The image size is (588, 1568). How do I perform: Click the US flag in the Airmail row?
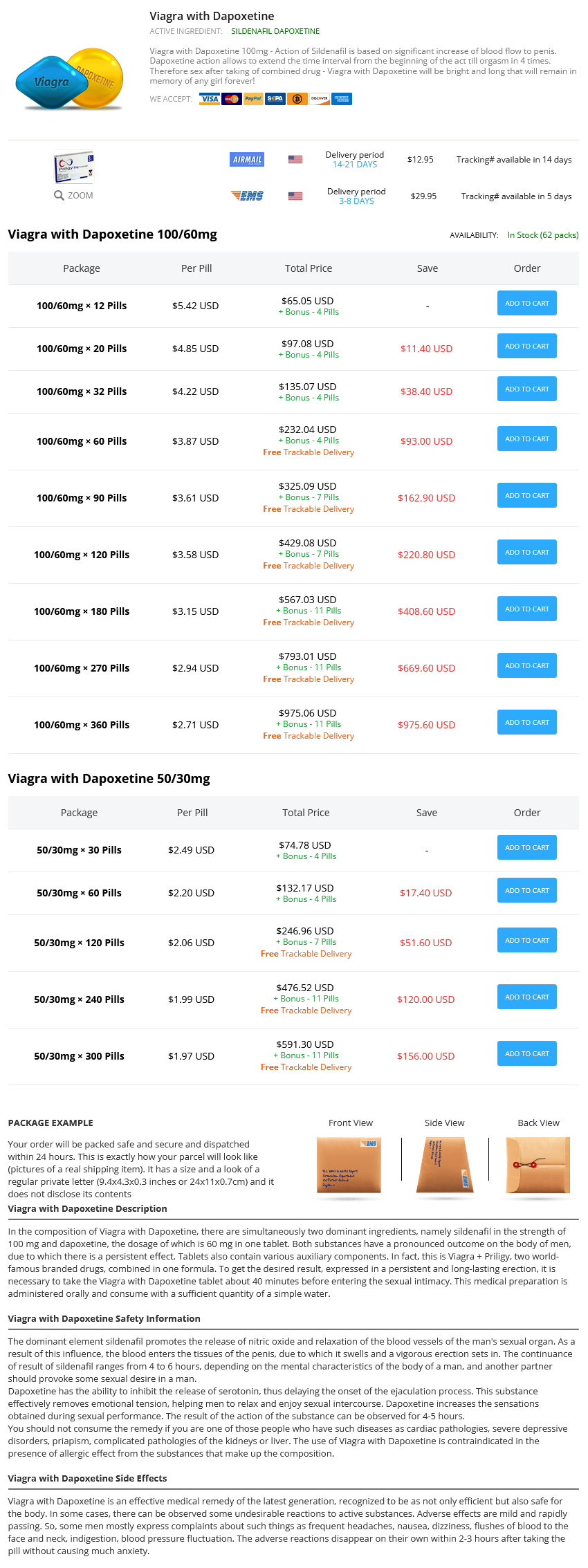coord(295,160)
